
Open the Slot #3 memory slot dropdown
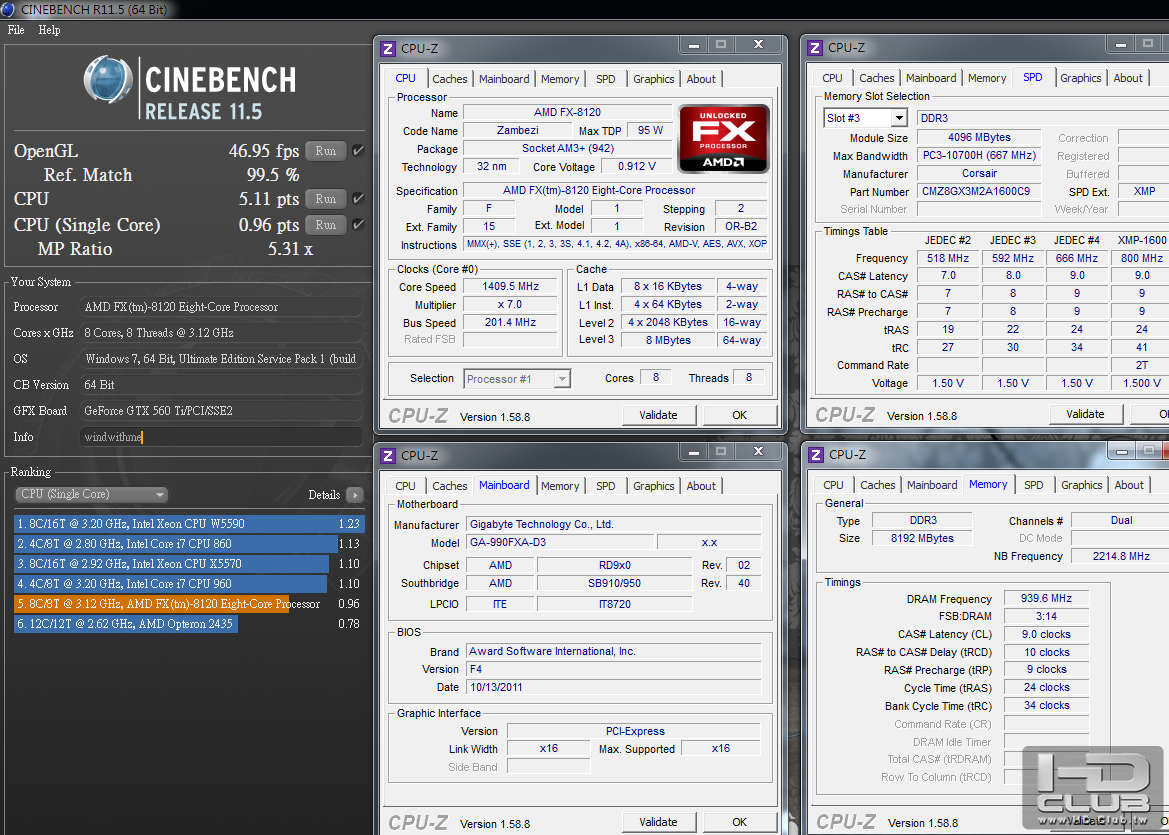point(866,118)
